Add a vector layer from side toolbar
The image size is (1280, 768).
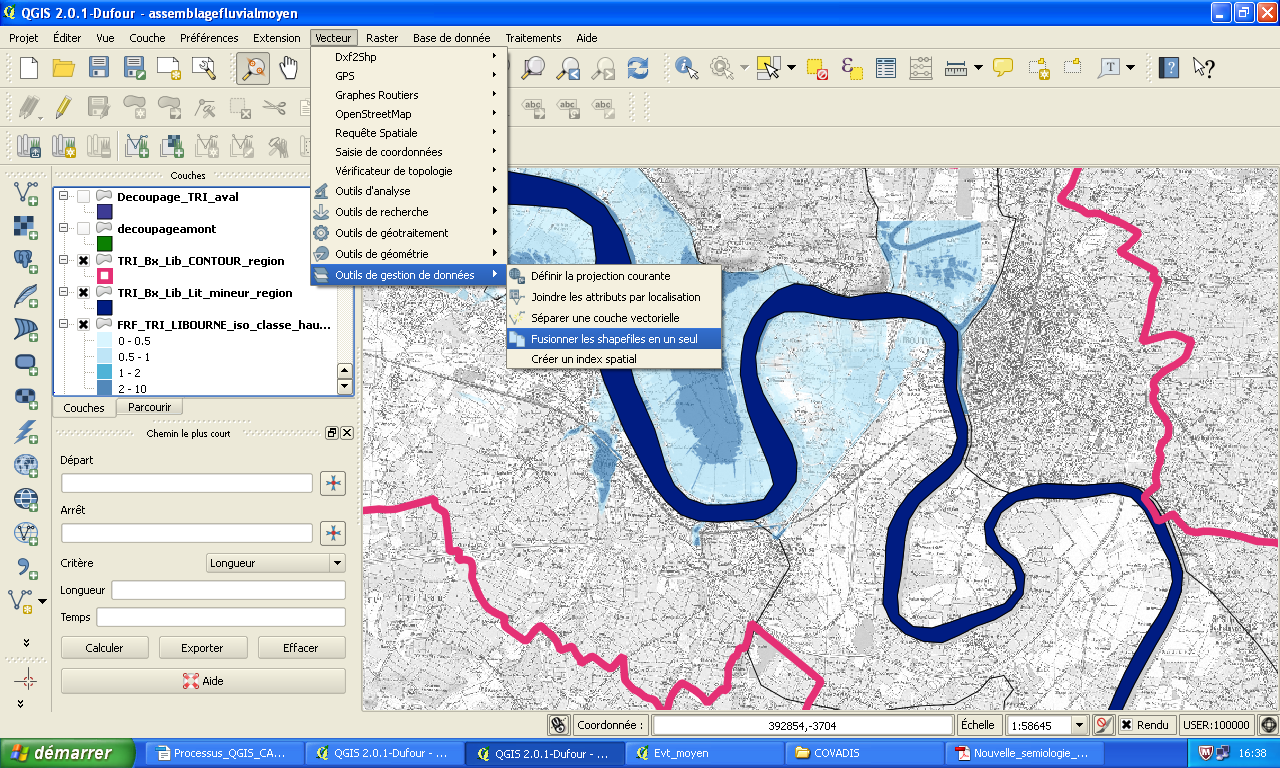click(x=26, y=193)
